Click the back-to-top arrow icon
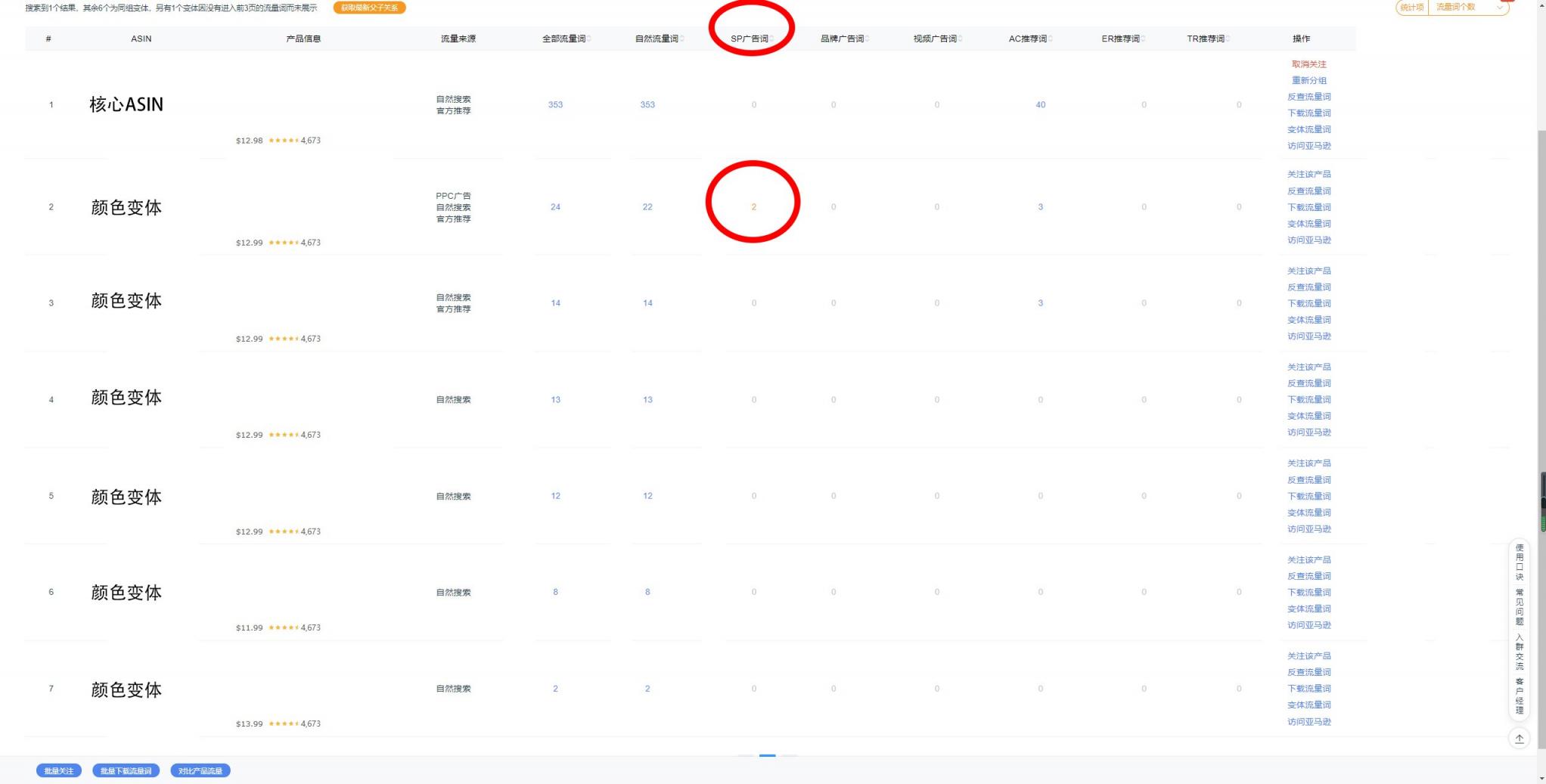 (1519, 739)
